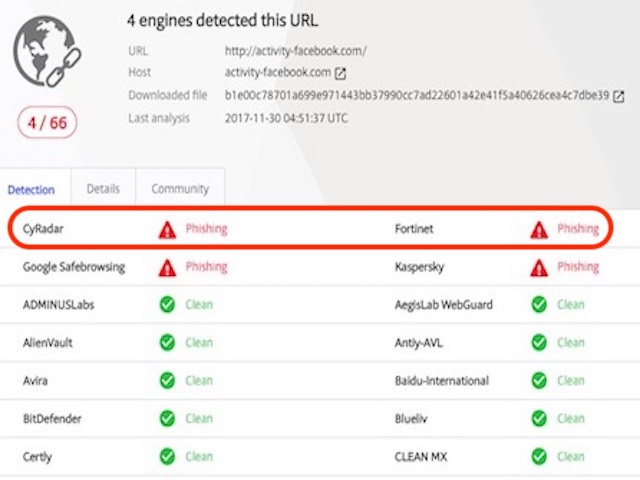Click Fortinet phishing warning triangle icon
Viewport: 640px width, 480px height.
(x=539, y=230)
